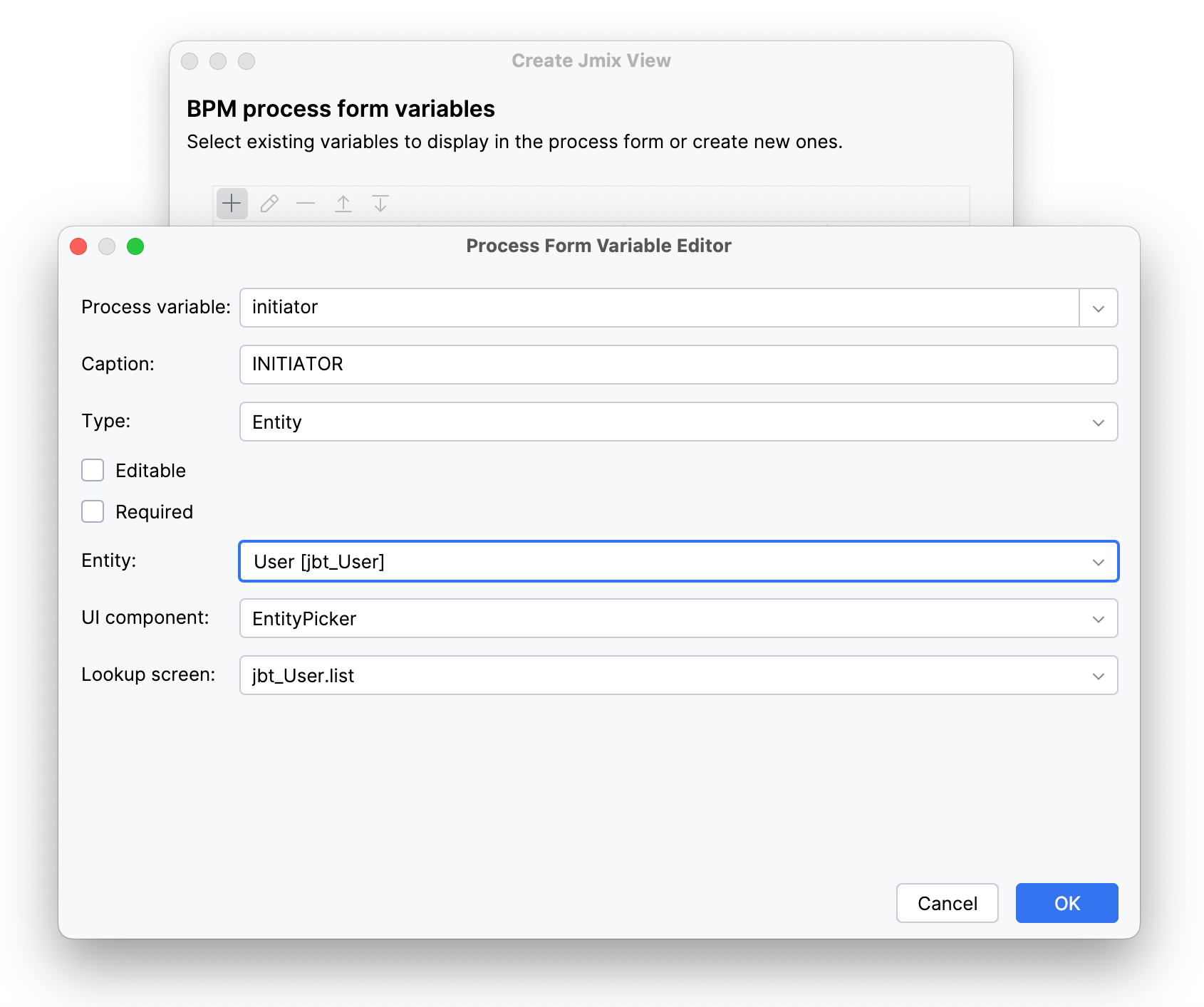Click the gray minimize button of editor

tap(107, 246)
